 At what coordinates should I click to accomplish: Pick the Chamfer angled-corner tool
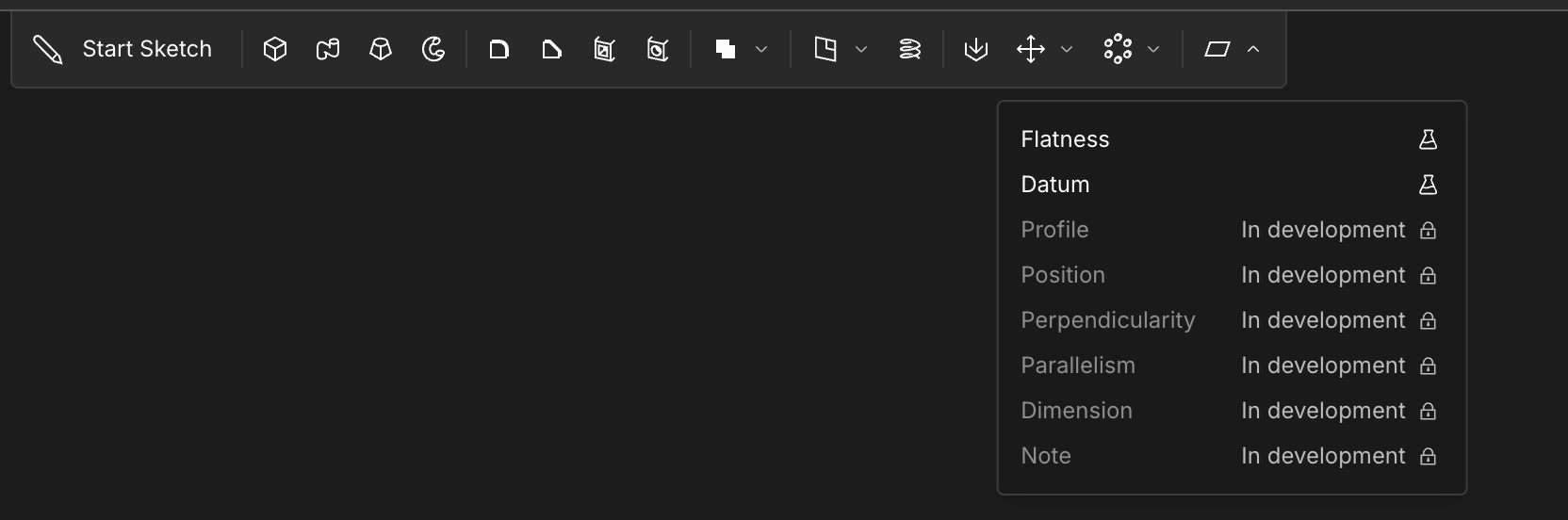(x=552, y=49)
